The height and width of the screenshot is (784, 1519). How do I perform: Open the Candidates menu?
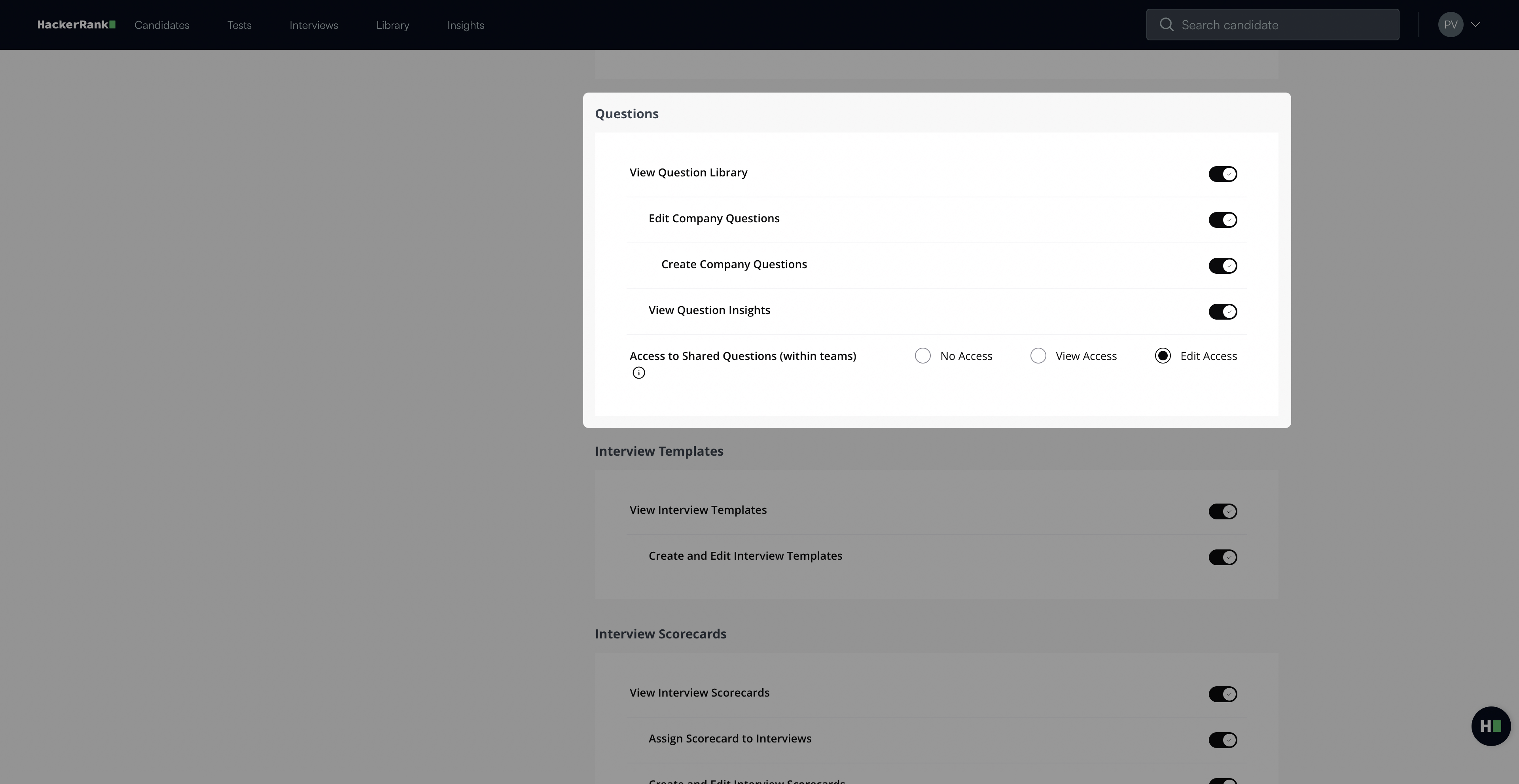click(161, 25)
